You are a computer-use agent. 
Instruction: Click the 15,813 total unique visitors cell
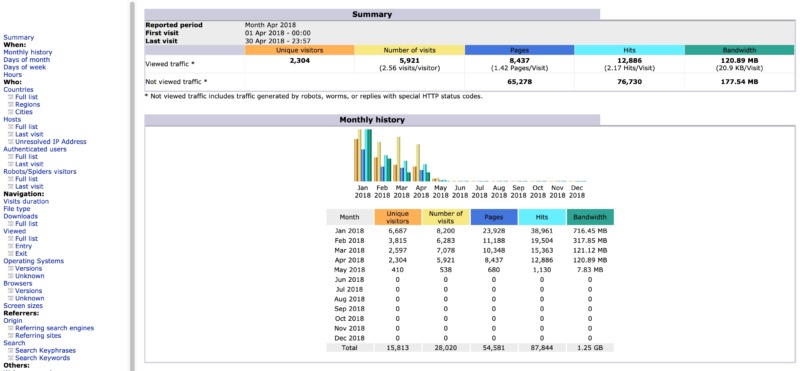(398, 348)
